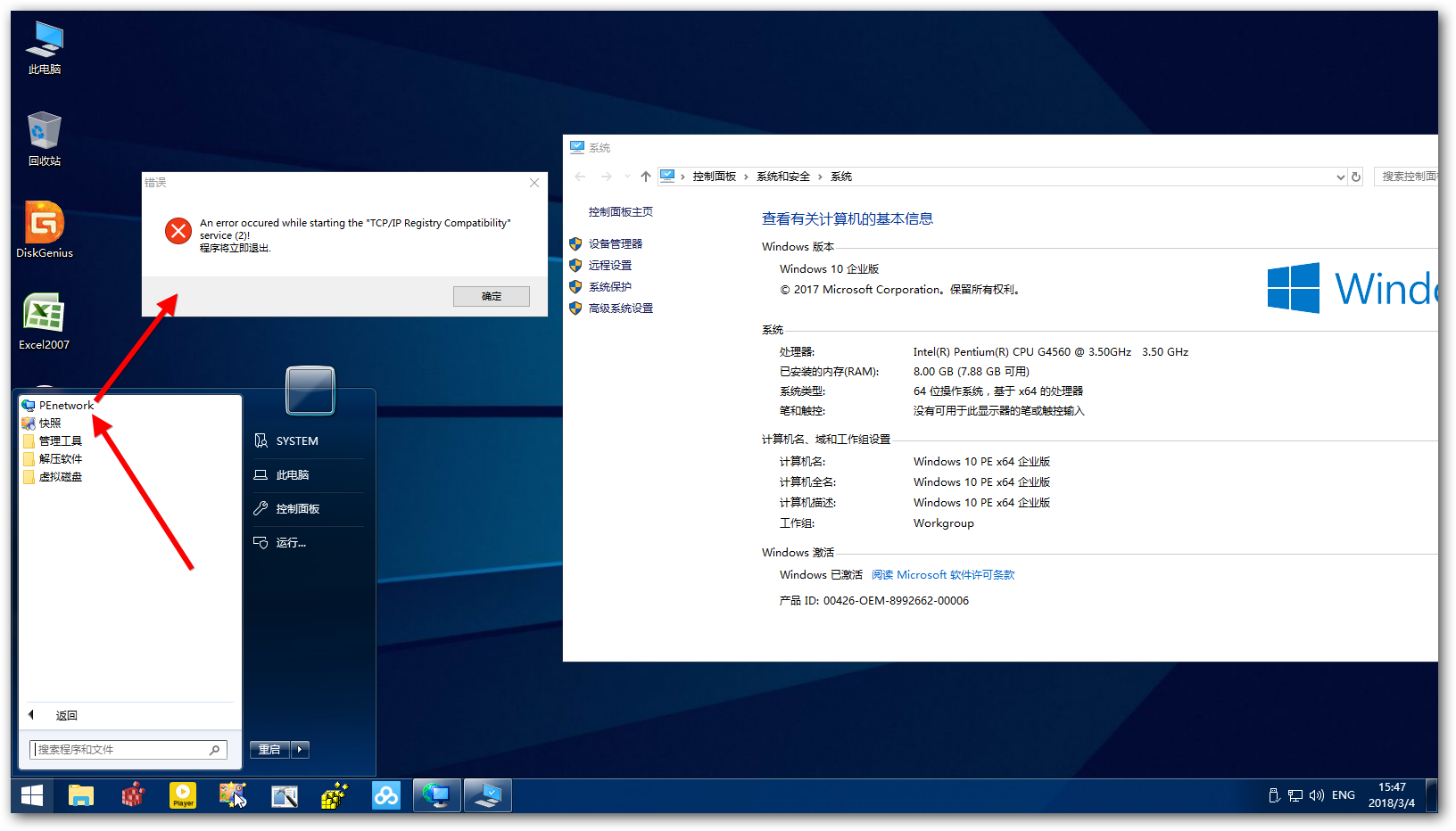This screenshot has width=1456, height=831.
Task: Open the yellow cubes icon in taskbar
Action: click(335, 795)
